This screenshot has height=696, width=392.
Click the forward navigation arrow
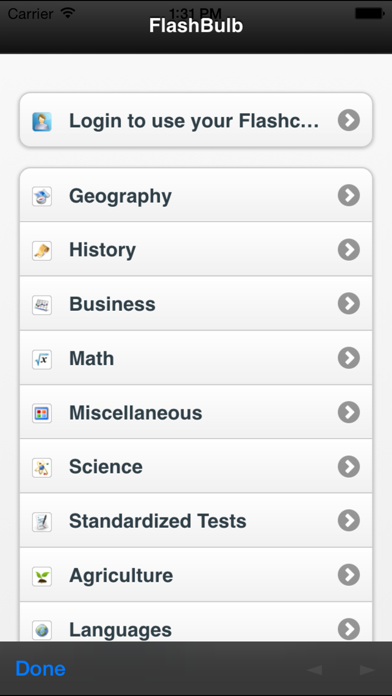coord(367,669)
